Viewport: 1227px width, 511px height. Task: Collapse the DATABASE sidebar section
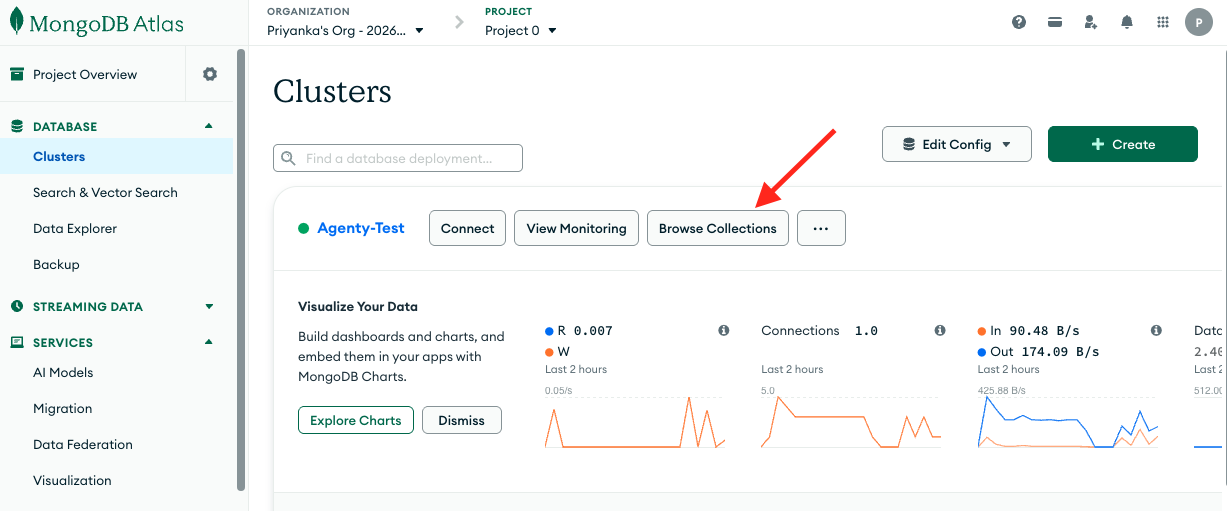(x=209, y=126)
